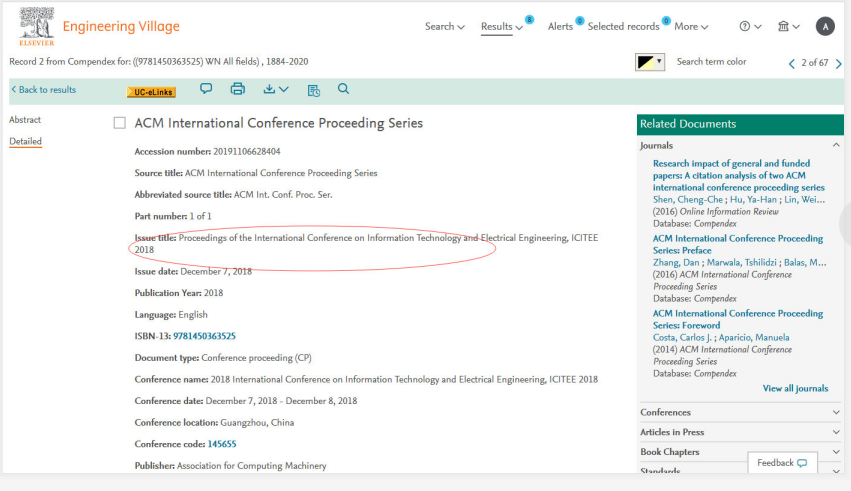This screenshot has height=491, width=851.
Task: Collapse the Journals section
Action: [x=836, y=146]
